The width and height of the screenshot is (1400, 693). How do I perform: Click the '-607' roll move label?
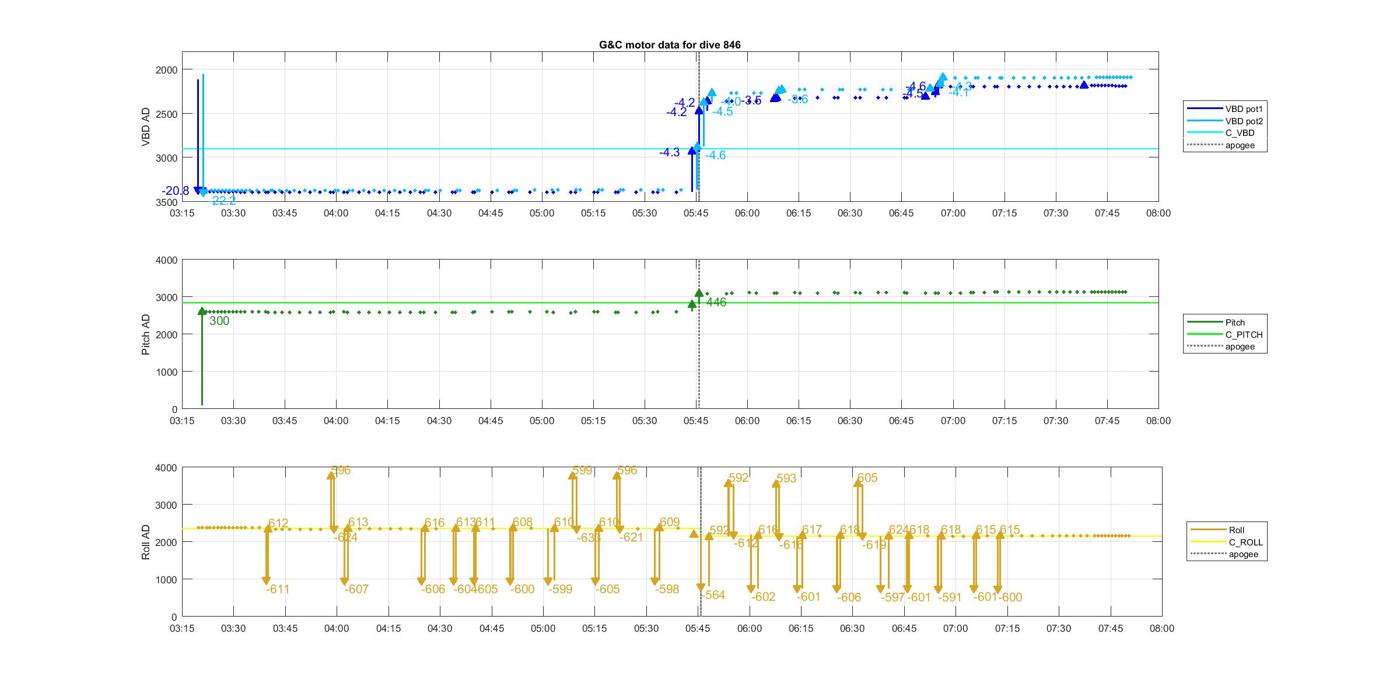click(357, 589)
